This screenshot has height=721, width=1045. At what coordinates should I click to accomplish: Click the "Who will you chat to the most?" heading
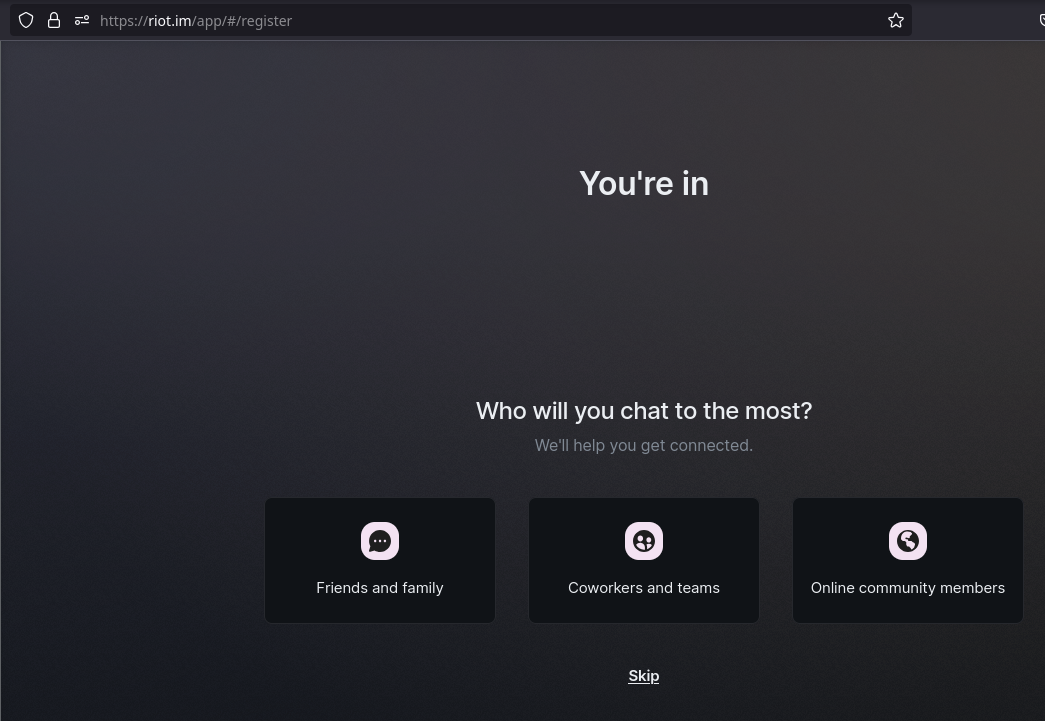(x=644, y=411)
